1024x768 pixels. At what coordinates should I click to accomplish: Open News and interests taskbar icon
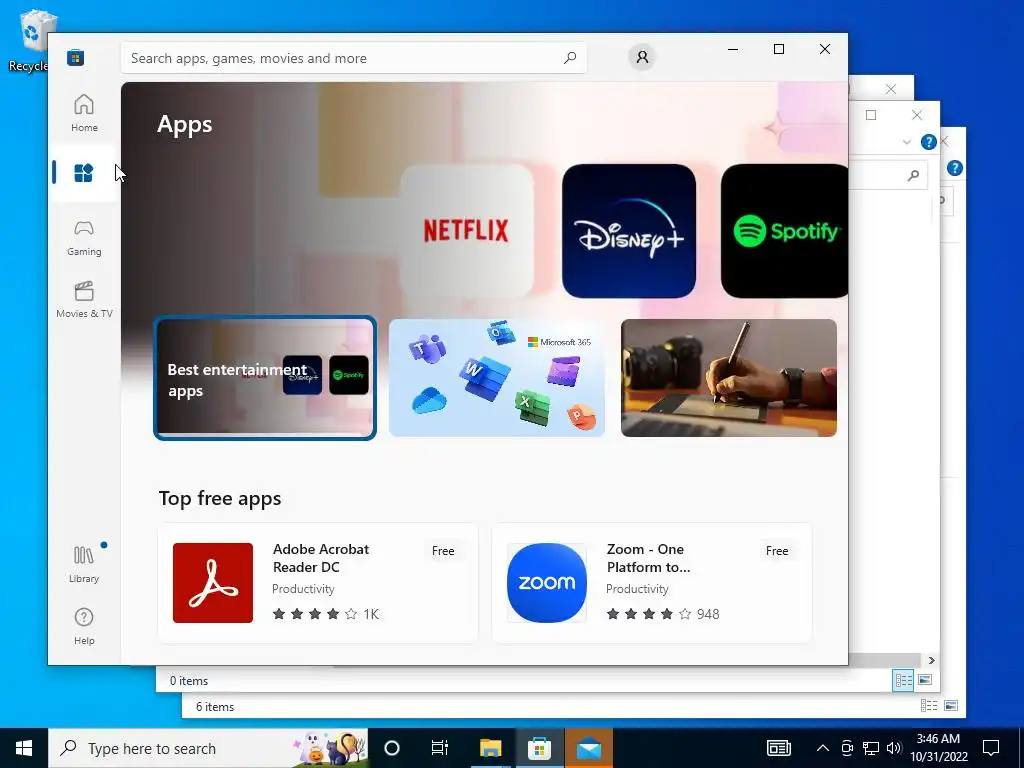pos(778,748)
